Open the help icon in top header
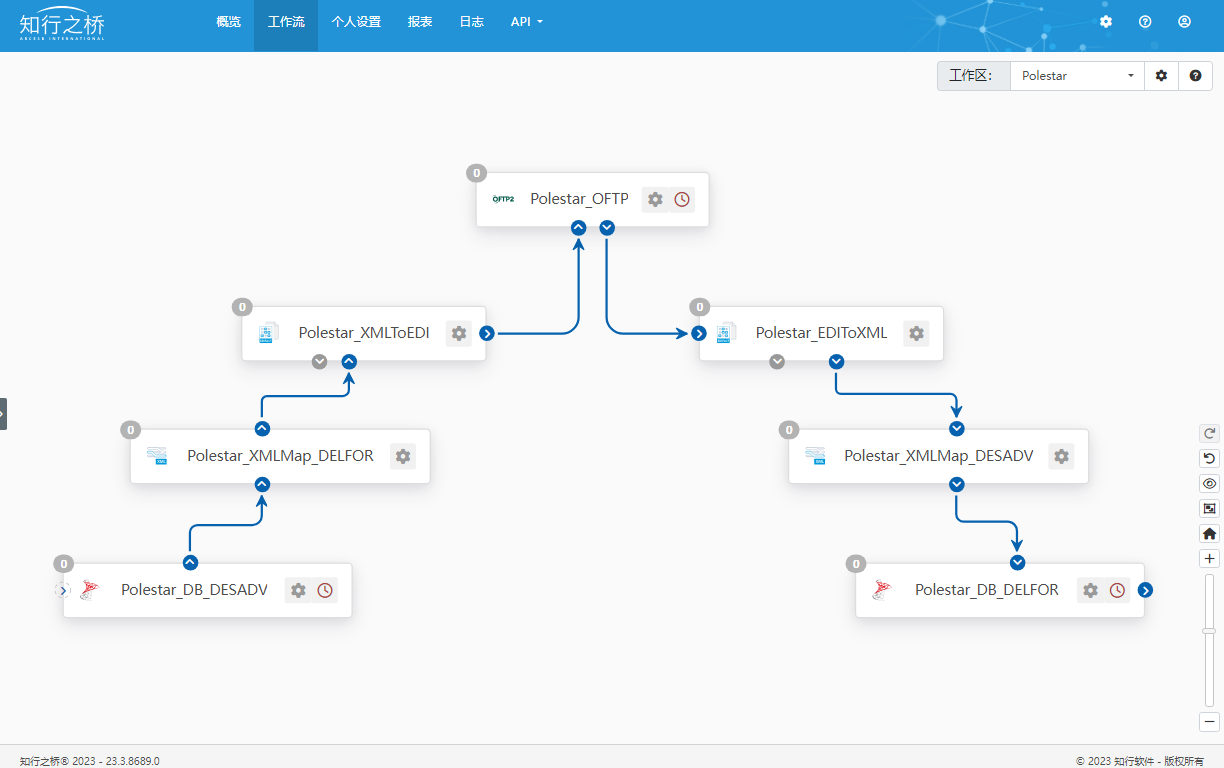This screenshot has height=768, width=1224. 1145,22
